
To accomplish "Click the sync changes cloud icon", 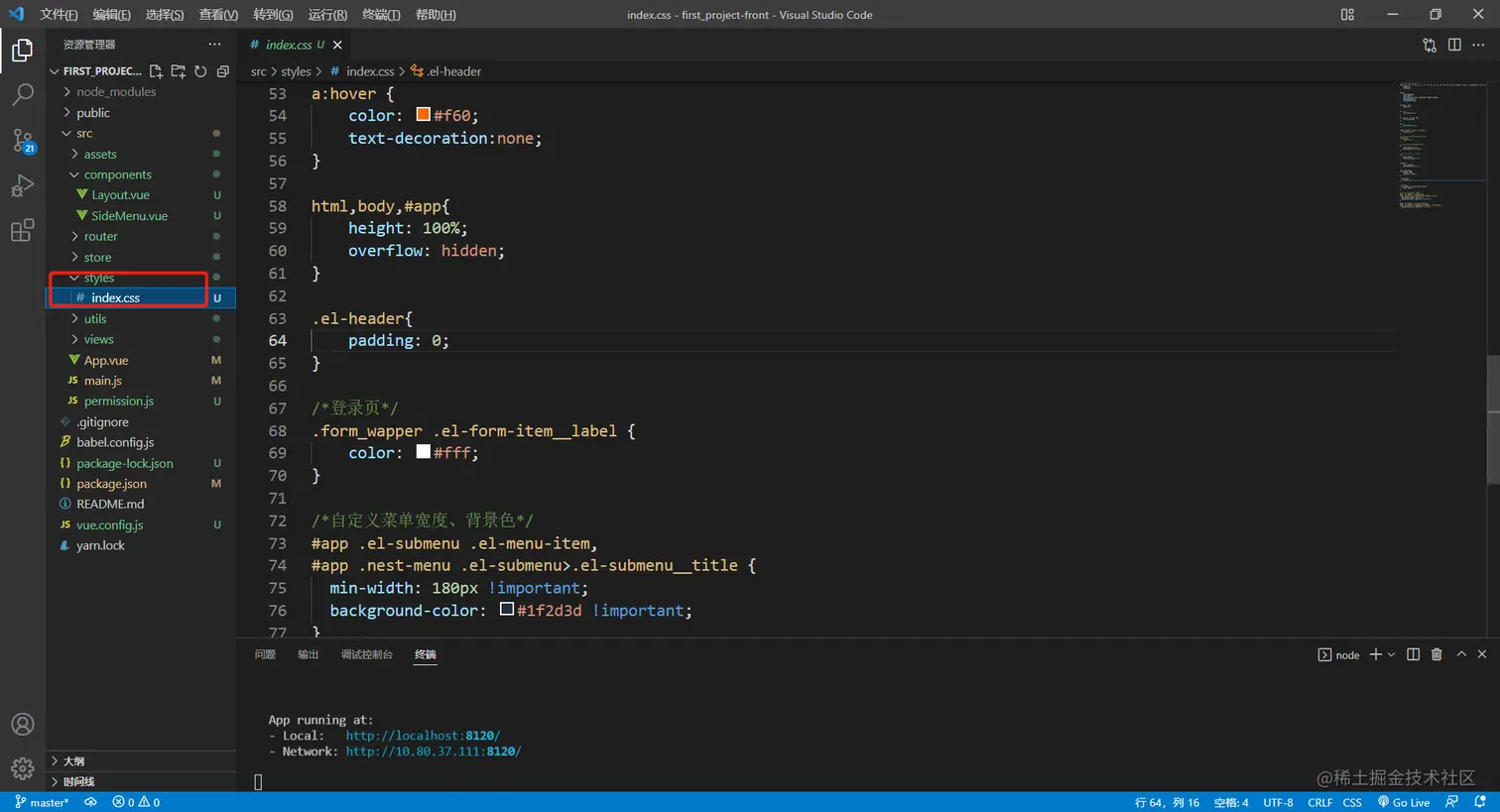I will tap(90, 802).
